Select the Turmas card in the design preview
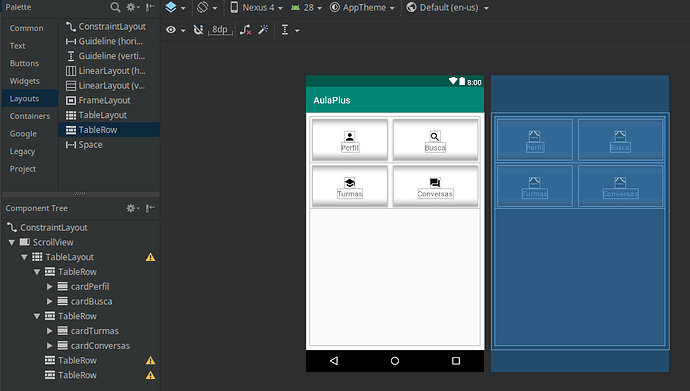 coord(350,186)
